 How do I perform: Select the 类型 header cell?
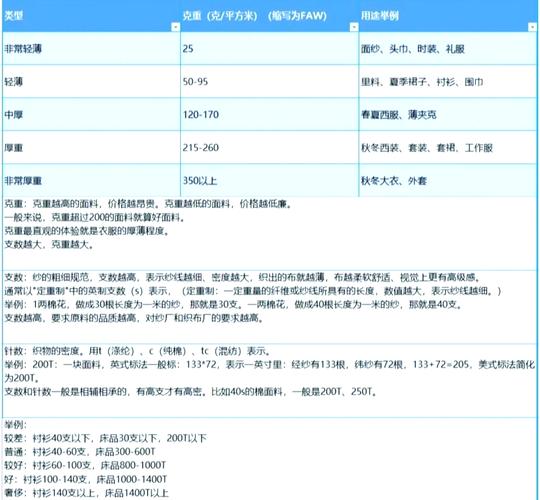point(91,16)
